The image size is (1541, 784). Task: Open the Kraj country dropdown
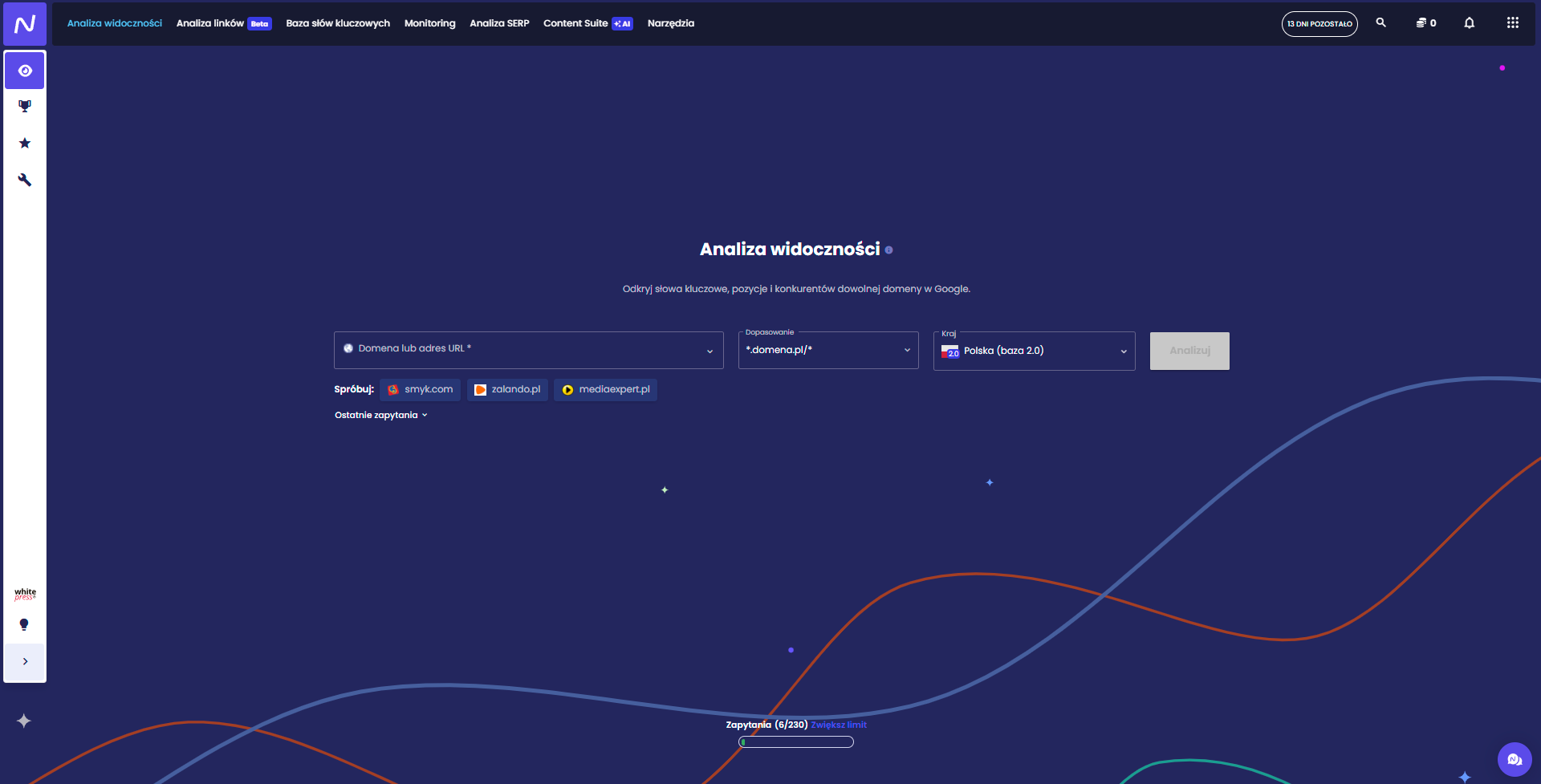pyautogui.click(x=1034, y=351)
